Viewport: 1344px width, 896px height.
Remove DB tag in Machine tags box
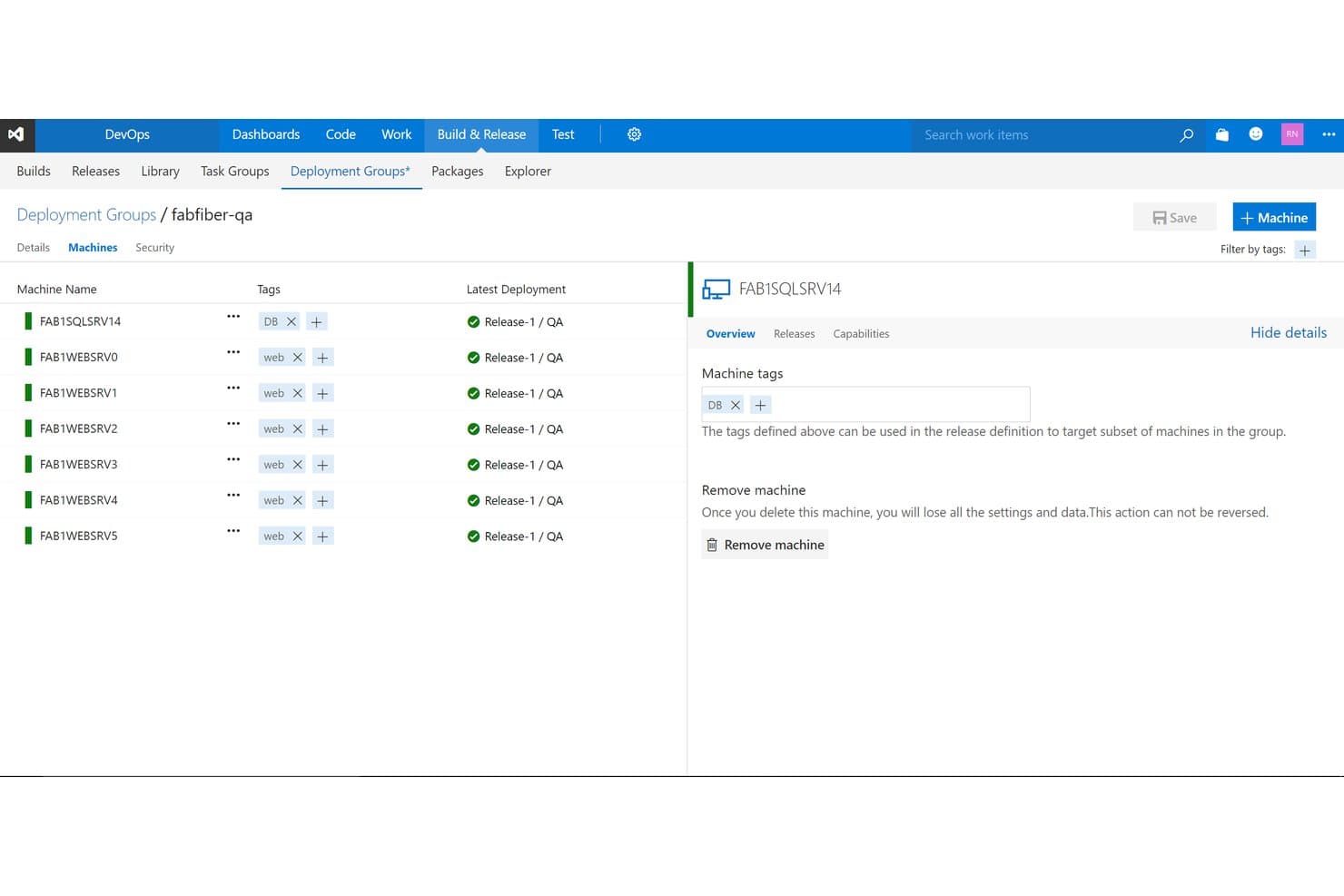tap(736, 405)
